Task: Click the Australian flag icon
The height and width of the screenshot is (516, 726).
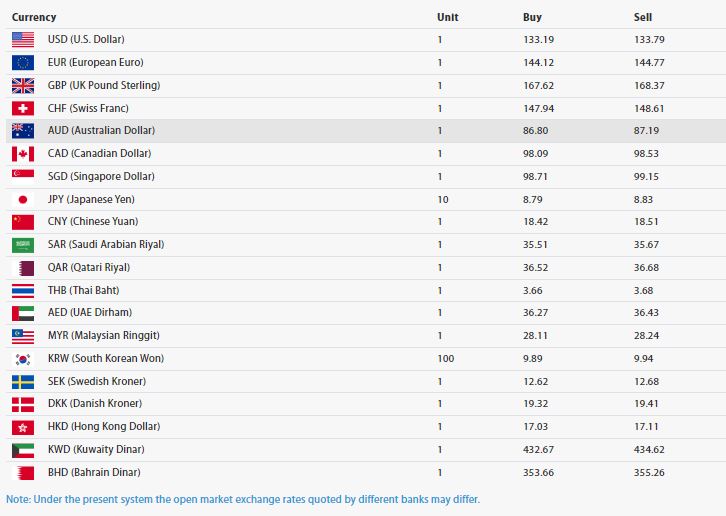Action: pos(23,131)
